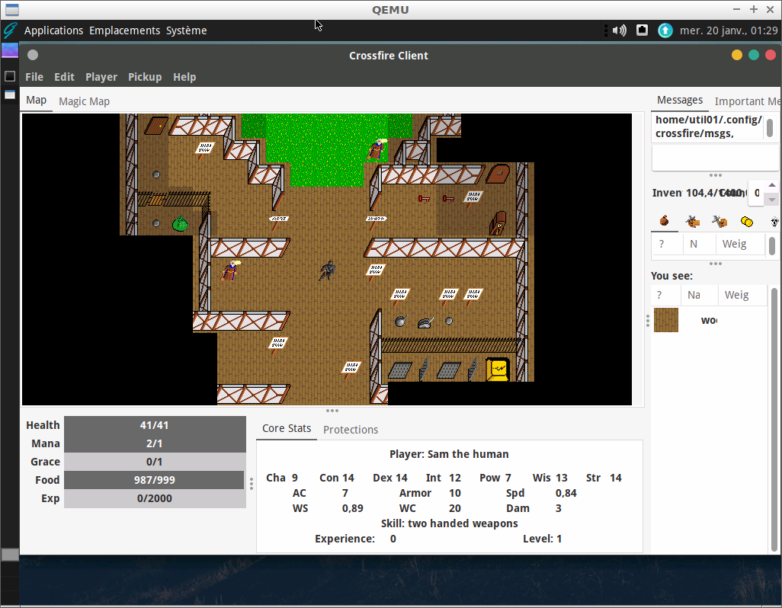The height and width of the screenshot is (608, 782).
Task: Click the You see Weig column header
Action: (x=742, y=295)
